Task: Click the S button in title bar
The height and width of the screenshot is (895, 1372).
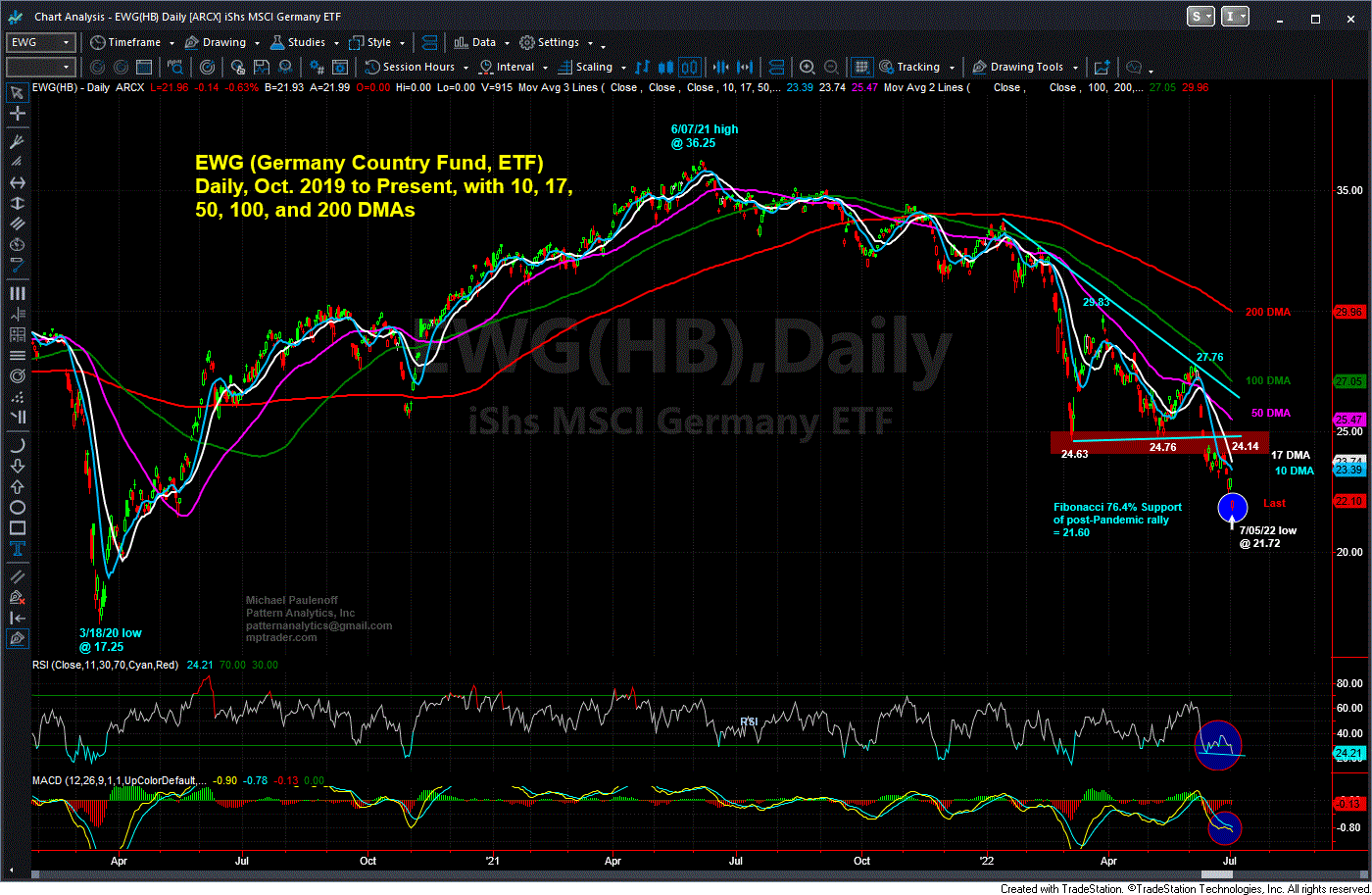Action: coord(1200,16)
